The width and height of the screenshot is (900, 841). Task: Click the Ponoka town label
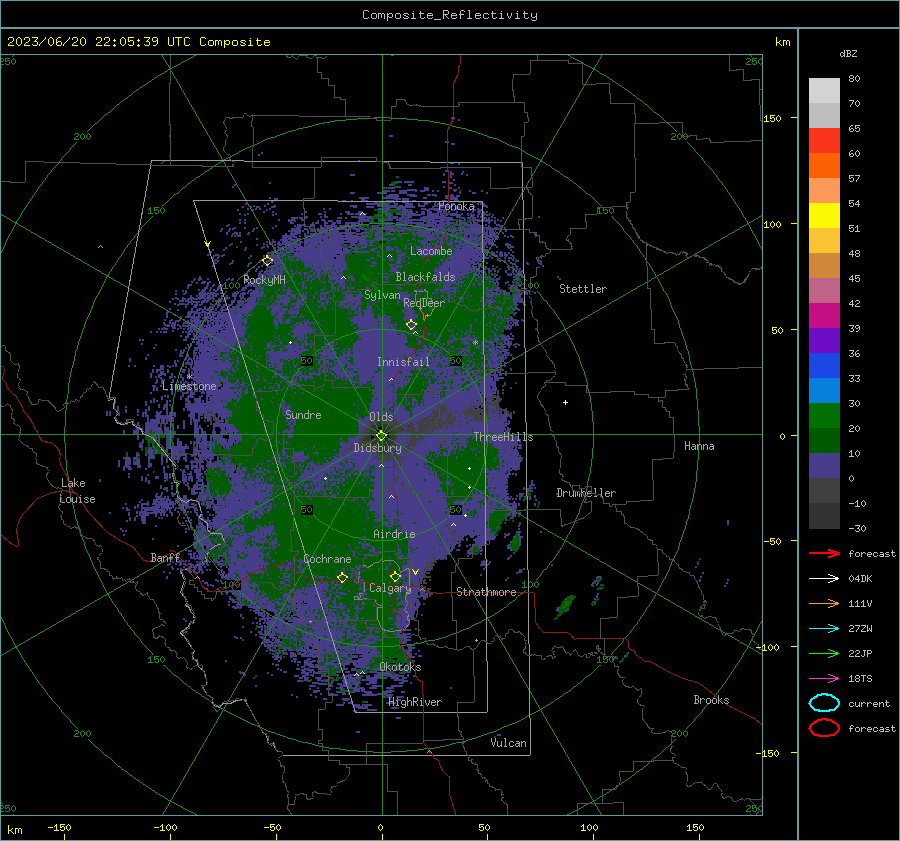click(x=456, y=206)
